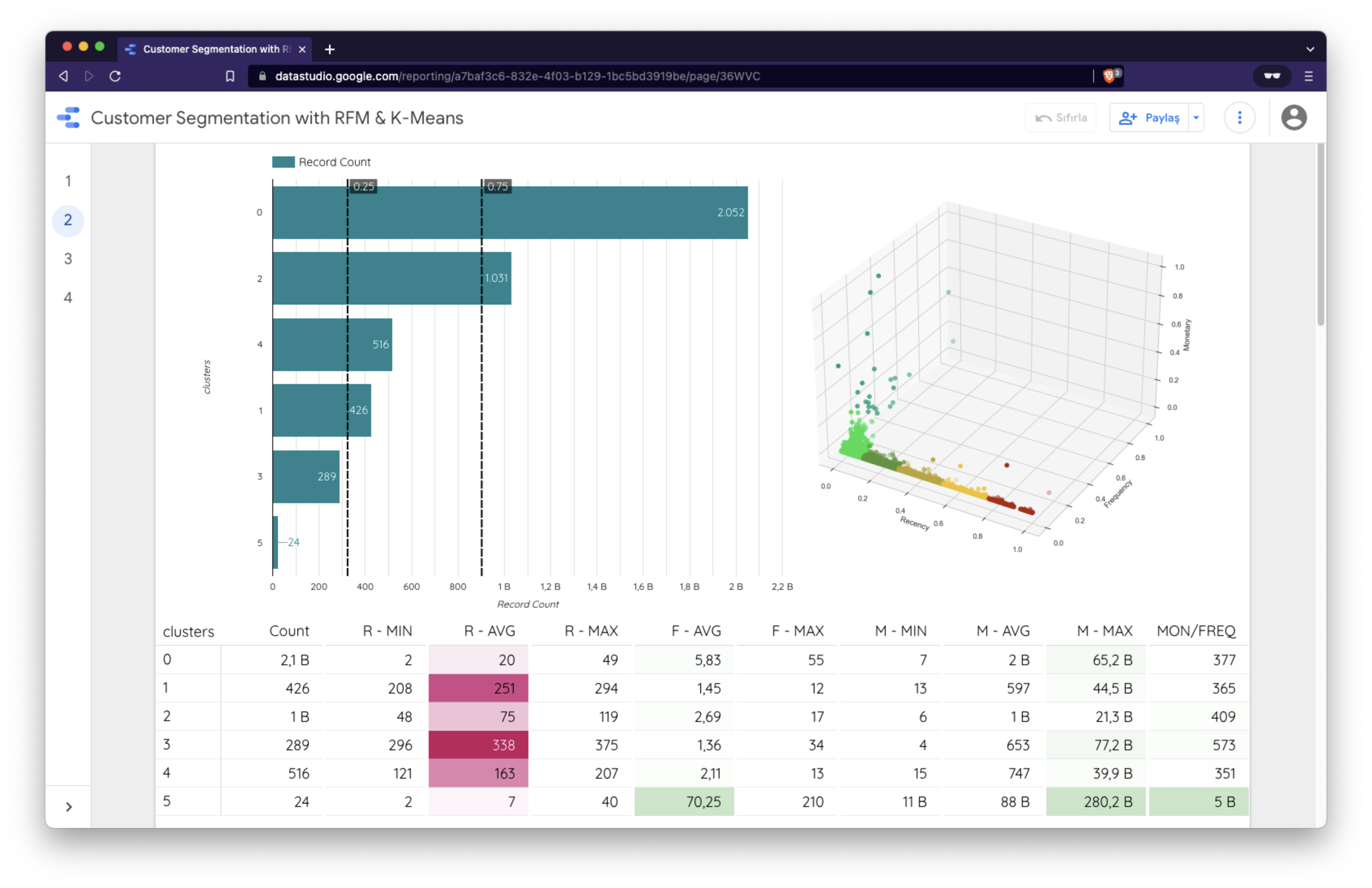Click the browser reload icon

[x=115, y=76]
